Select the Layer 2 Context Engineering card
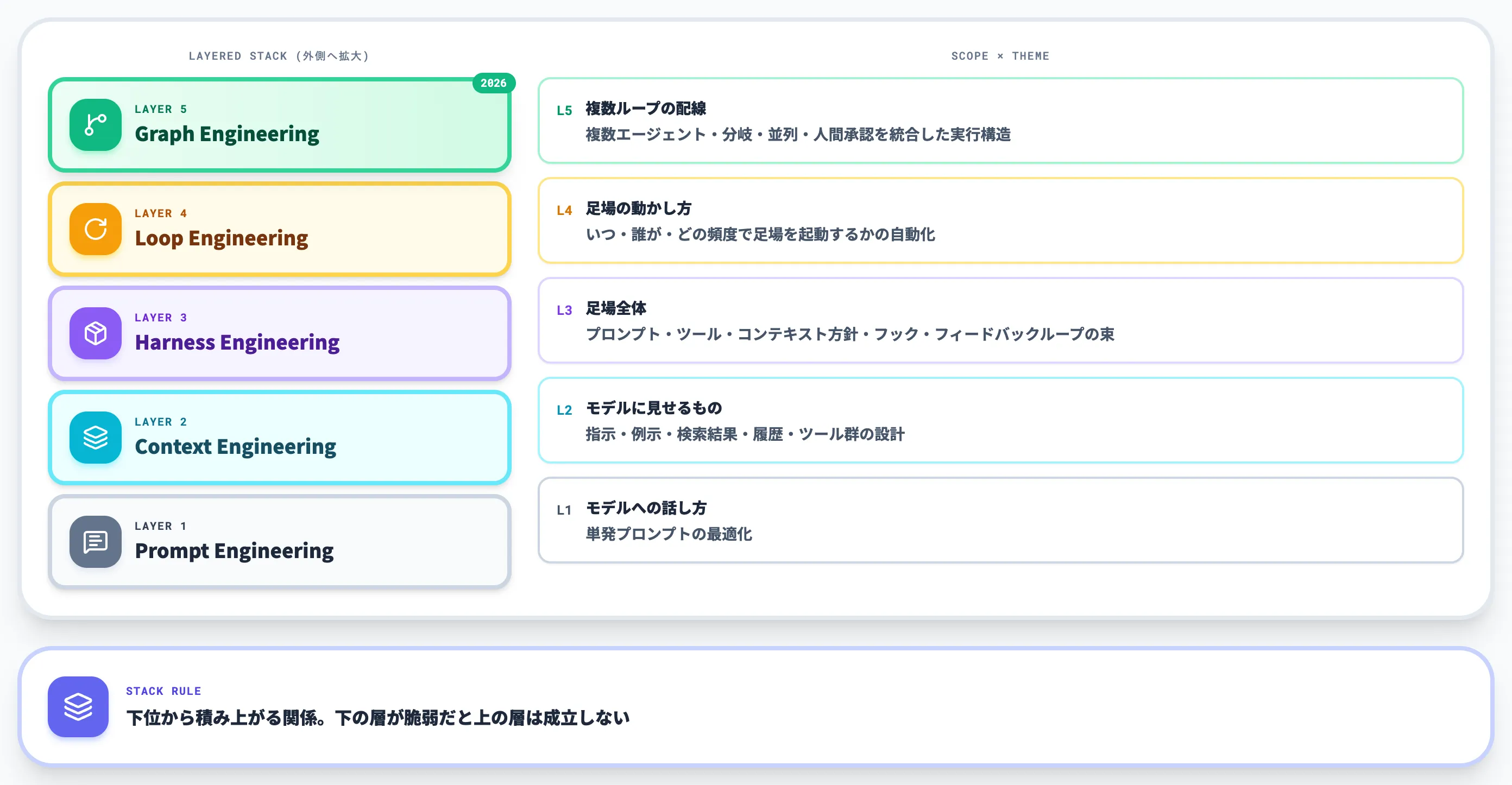1512x785 pixels. (x=279, y=438)
